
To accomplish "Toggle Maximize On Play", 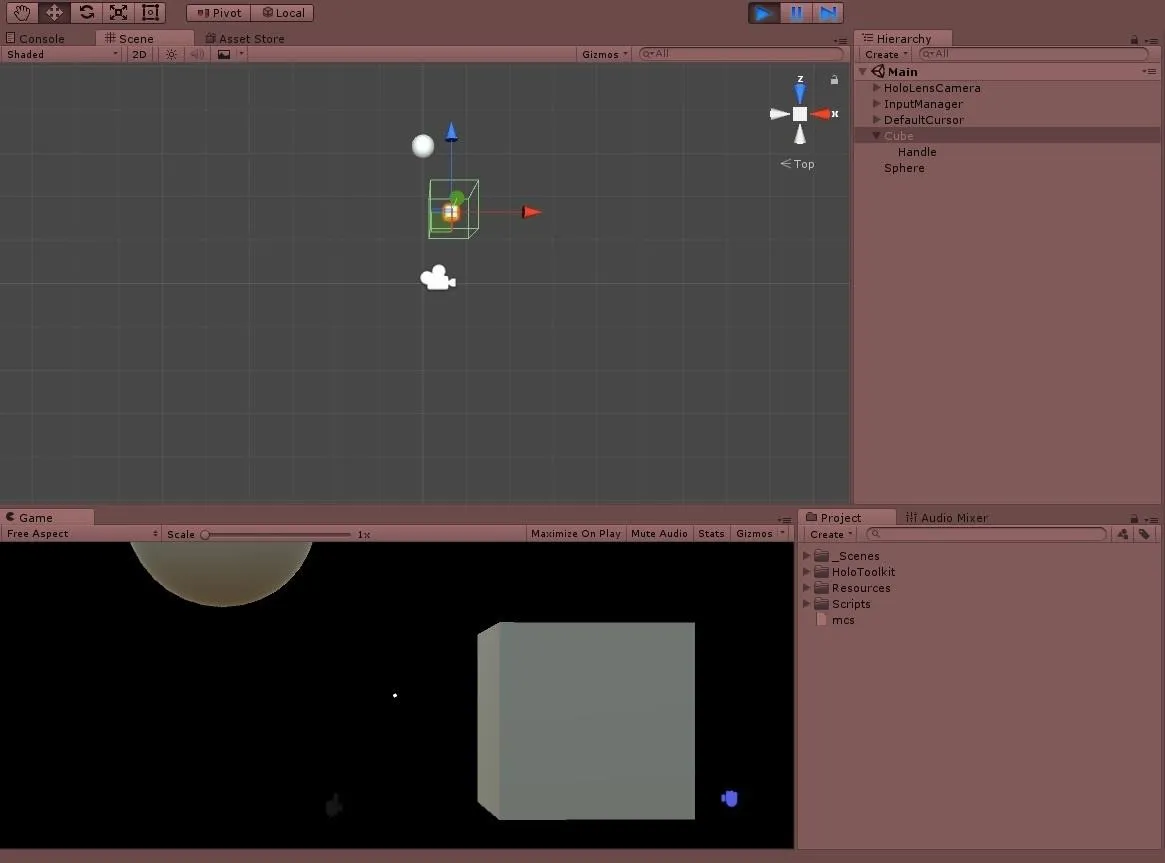I will click(575, 534).
